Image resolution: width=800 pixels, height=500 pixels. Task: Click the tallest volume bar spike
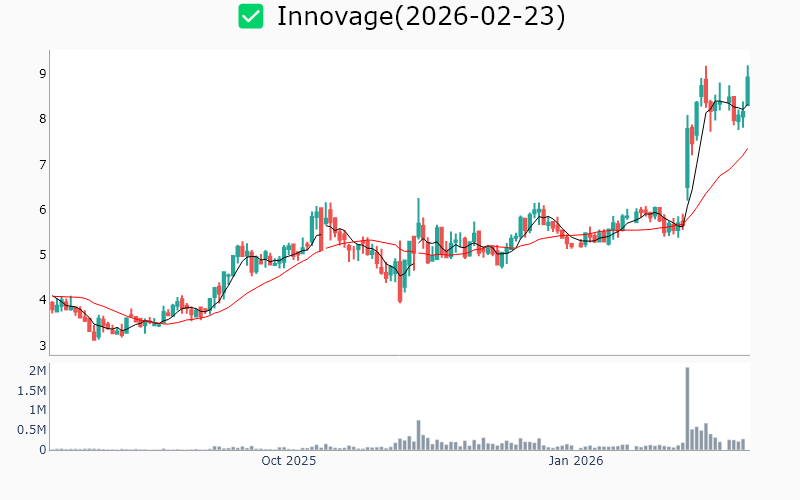[687, 408]
